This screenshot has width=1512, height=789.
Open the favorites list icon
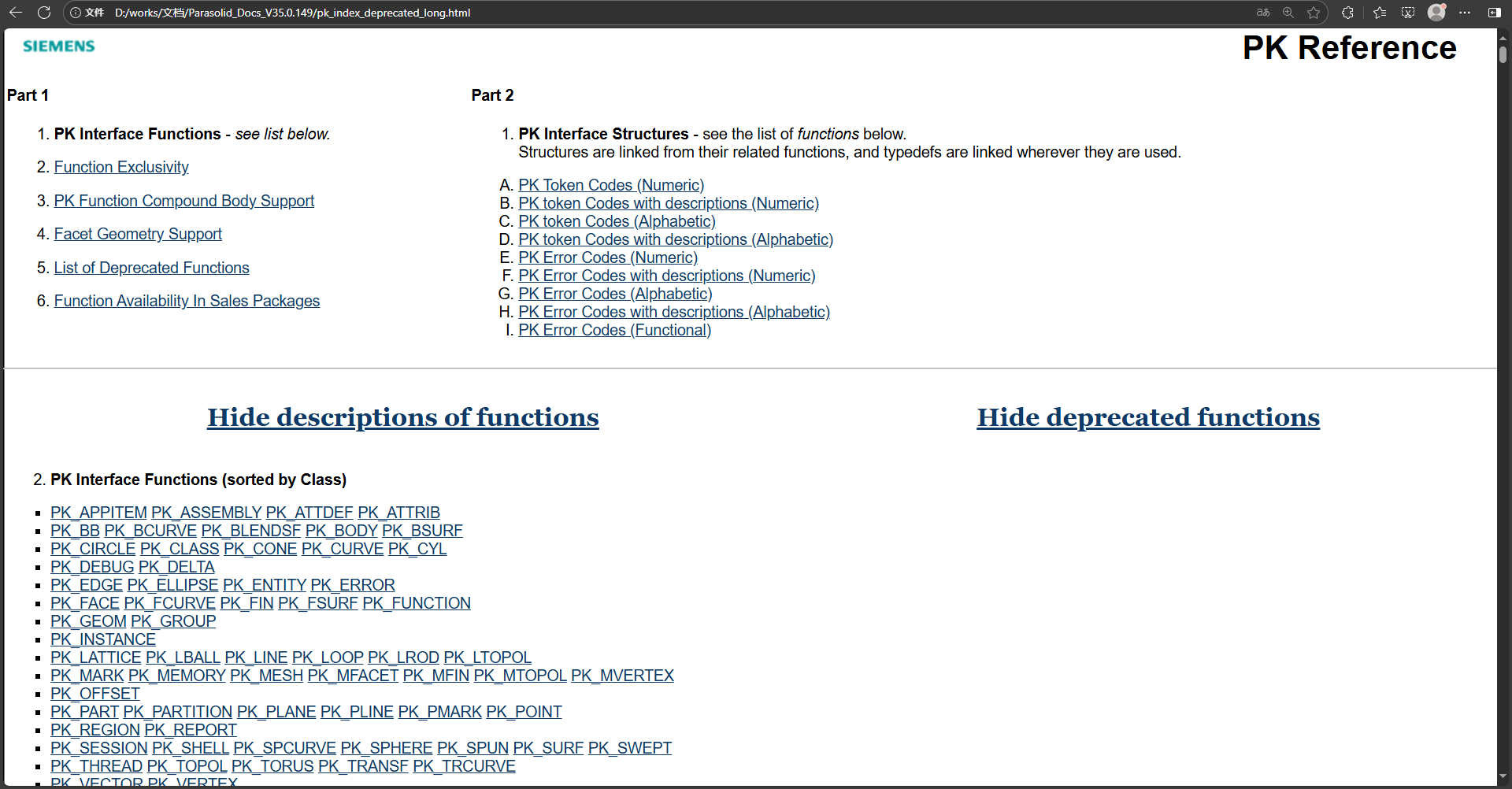click(x=1380, y=13)
